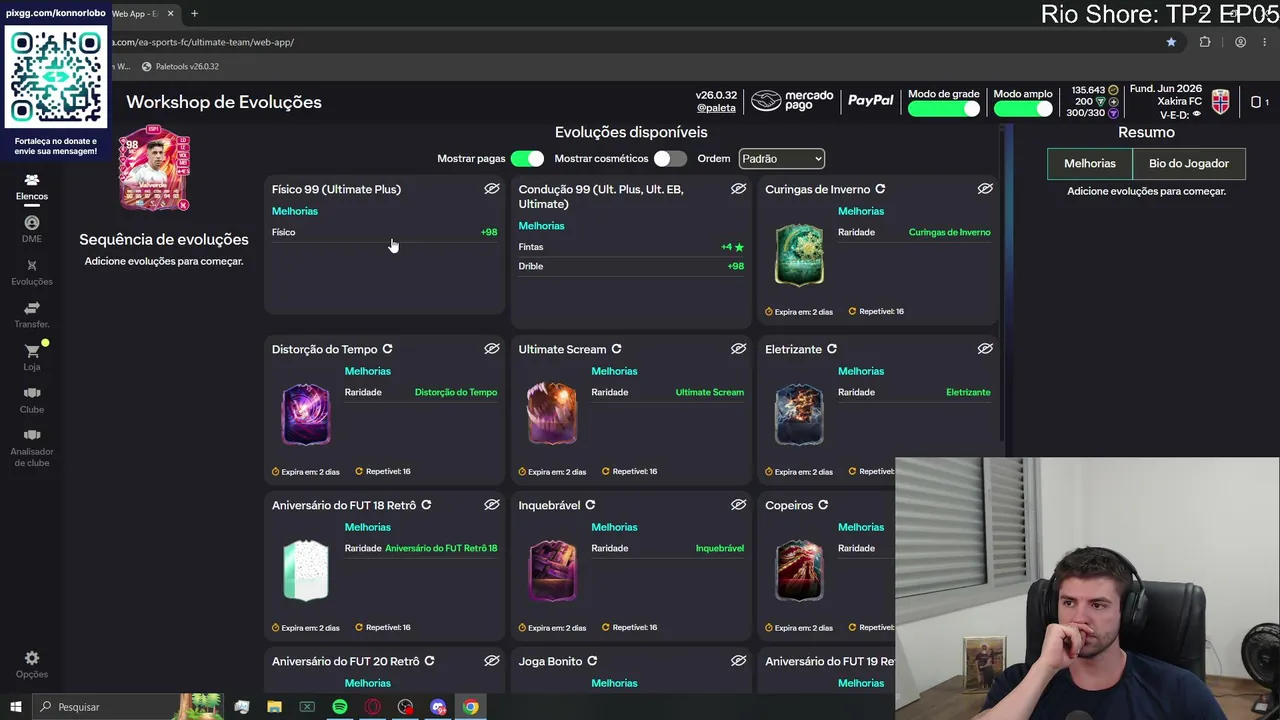The width and height of the screenshot is (1280, 720).
Task: Remove the Valverde player card
Action: [183, 205]
